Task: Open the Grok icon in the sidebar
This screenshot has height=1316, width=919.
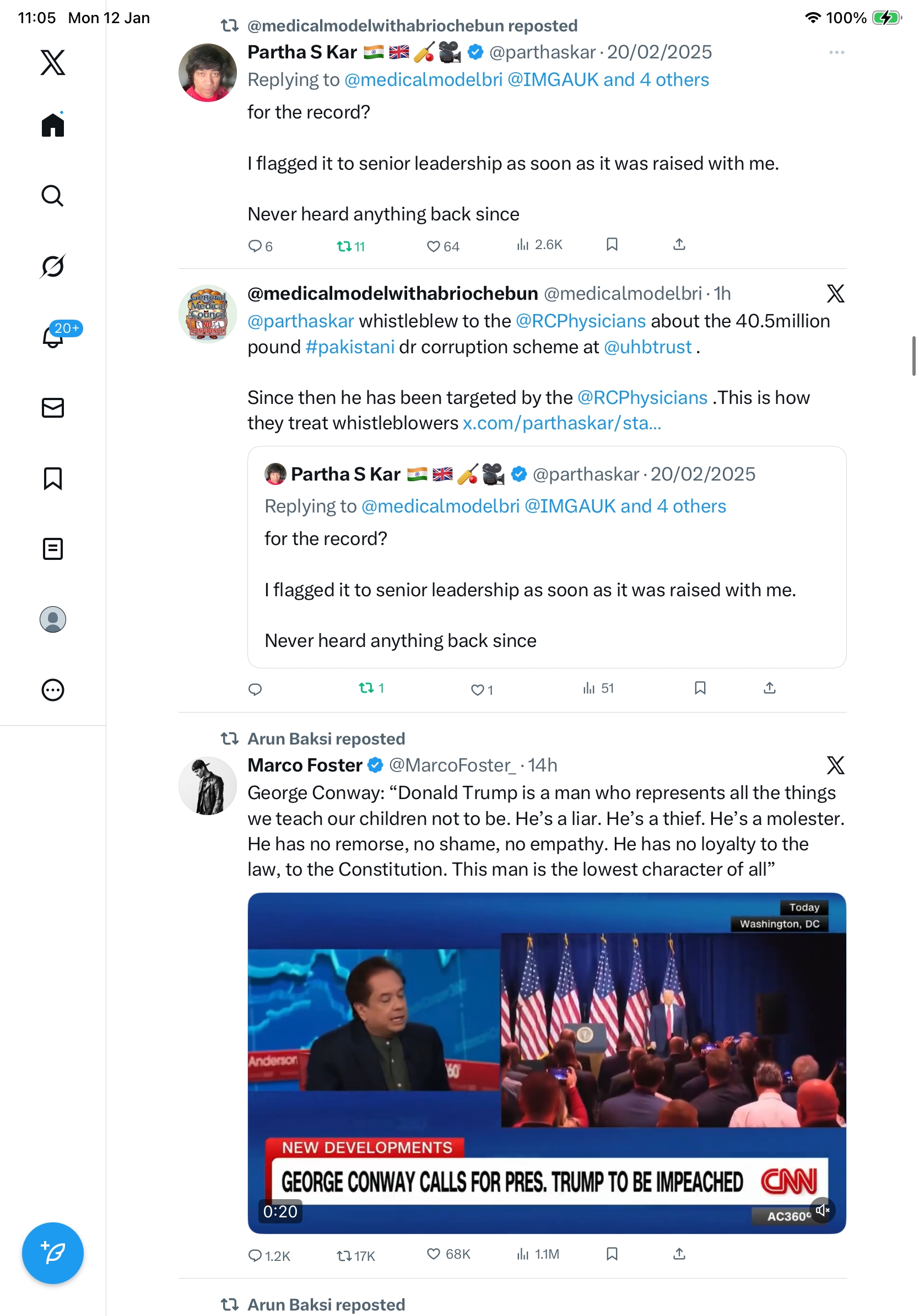Action: click(x=53, y=266)
